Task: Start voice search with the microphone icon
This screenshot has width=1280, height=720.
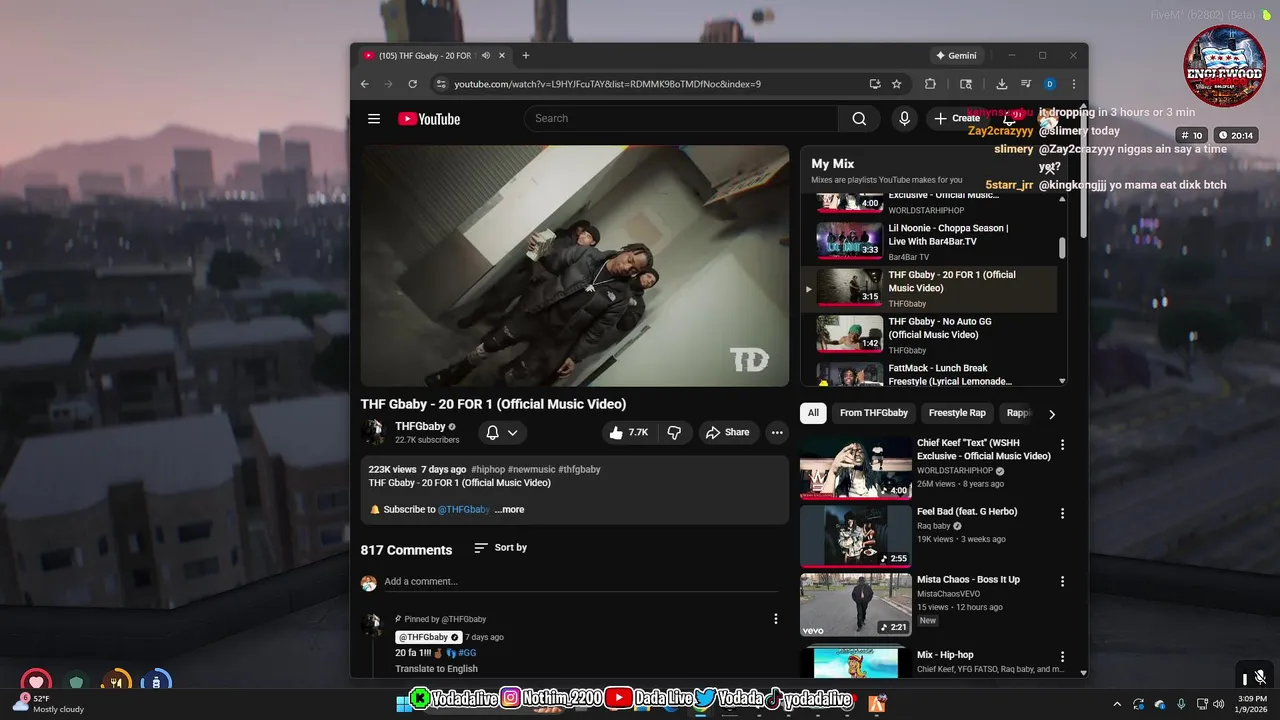Action: coord(904,119)
